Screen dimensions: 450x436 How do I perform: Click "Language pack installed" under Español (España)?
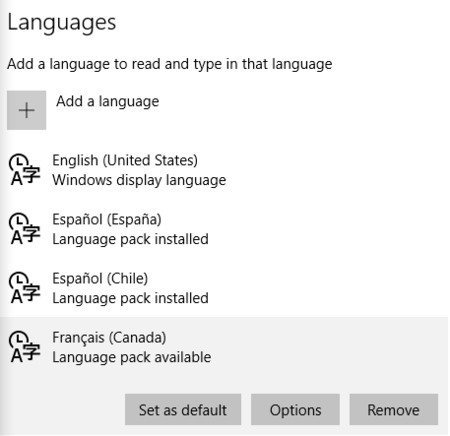coord(130,239)
